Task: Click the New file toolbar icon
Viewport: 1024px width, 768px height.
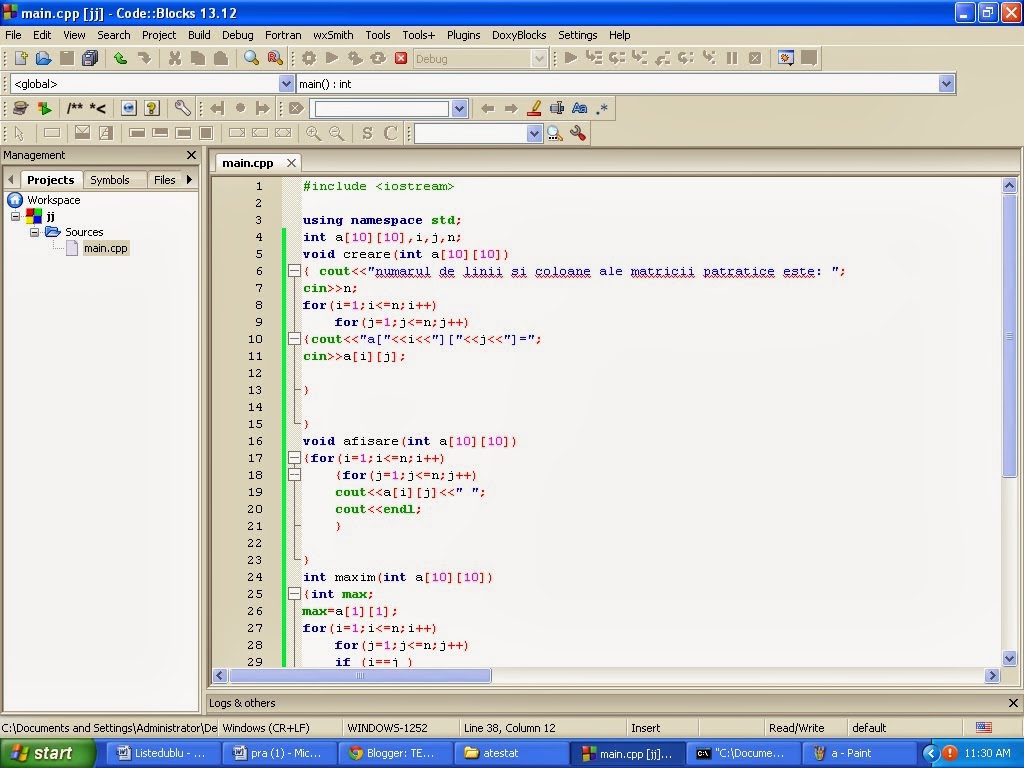Action: 21,58
